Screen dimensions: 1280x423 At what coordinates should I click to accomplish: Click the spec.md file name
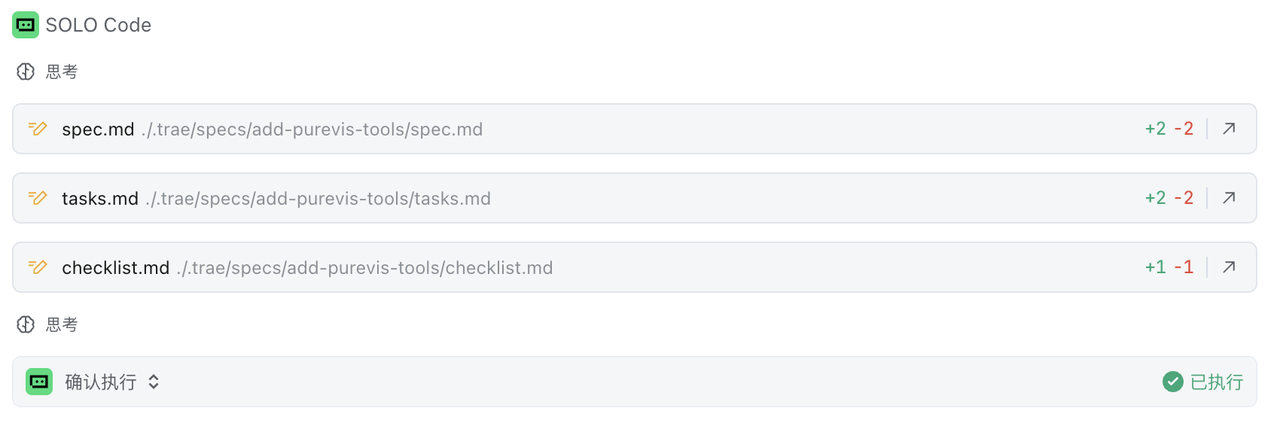pos(98,129)
